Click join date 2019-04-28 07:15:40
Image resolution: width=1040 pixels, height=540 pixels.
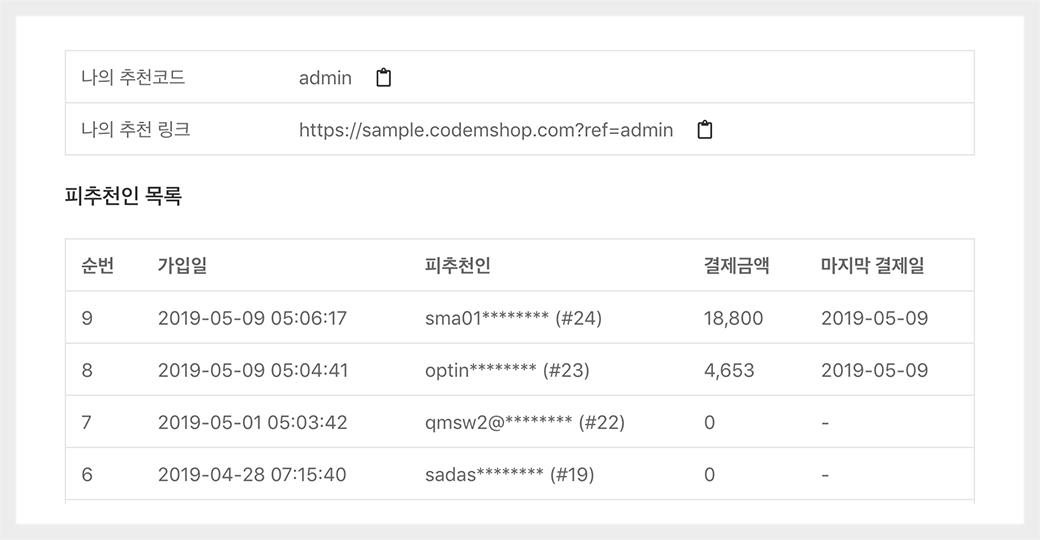tap(252, 474)
